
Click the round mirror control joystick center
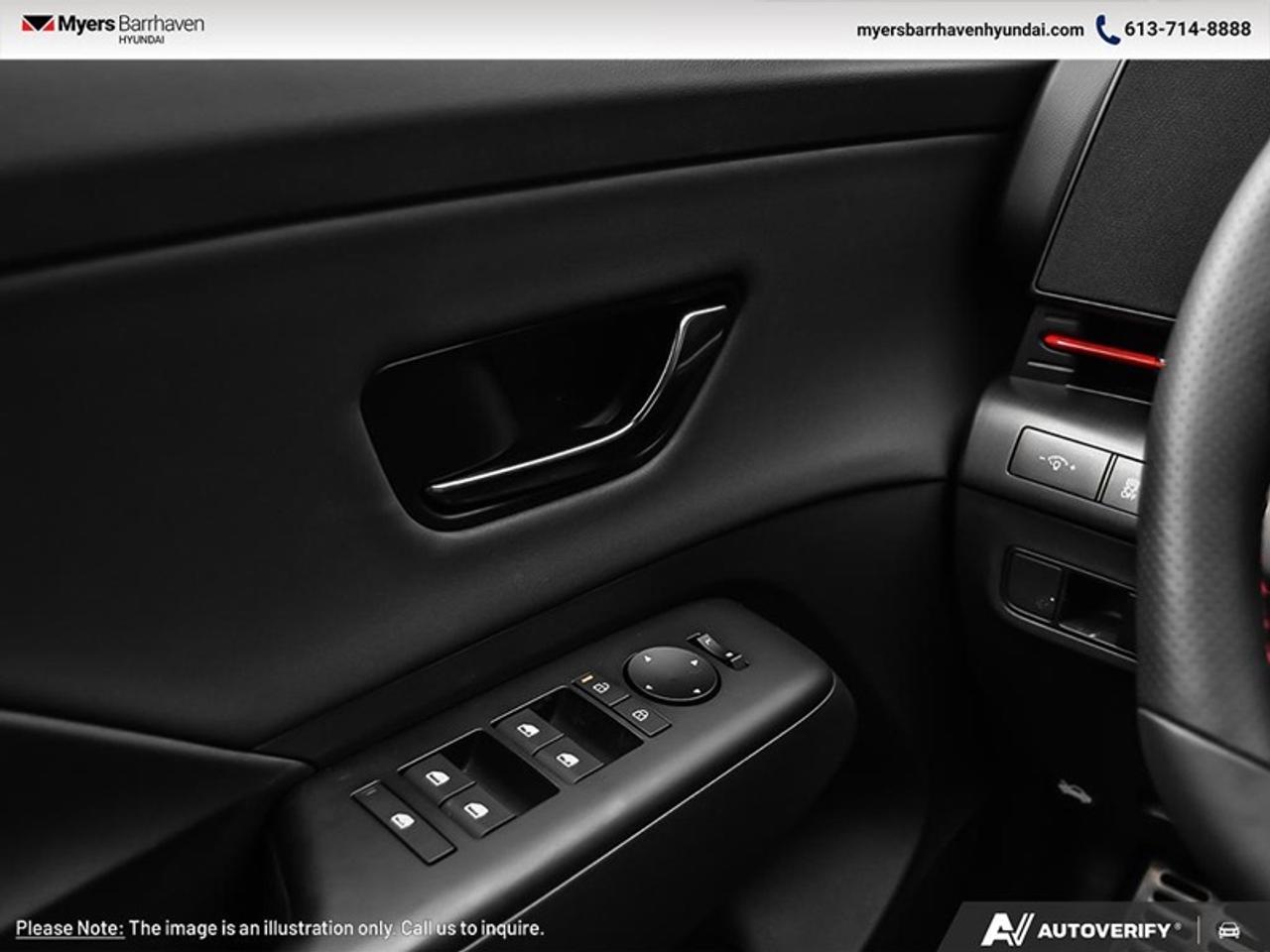click(x=673, y=674)
